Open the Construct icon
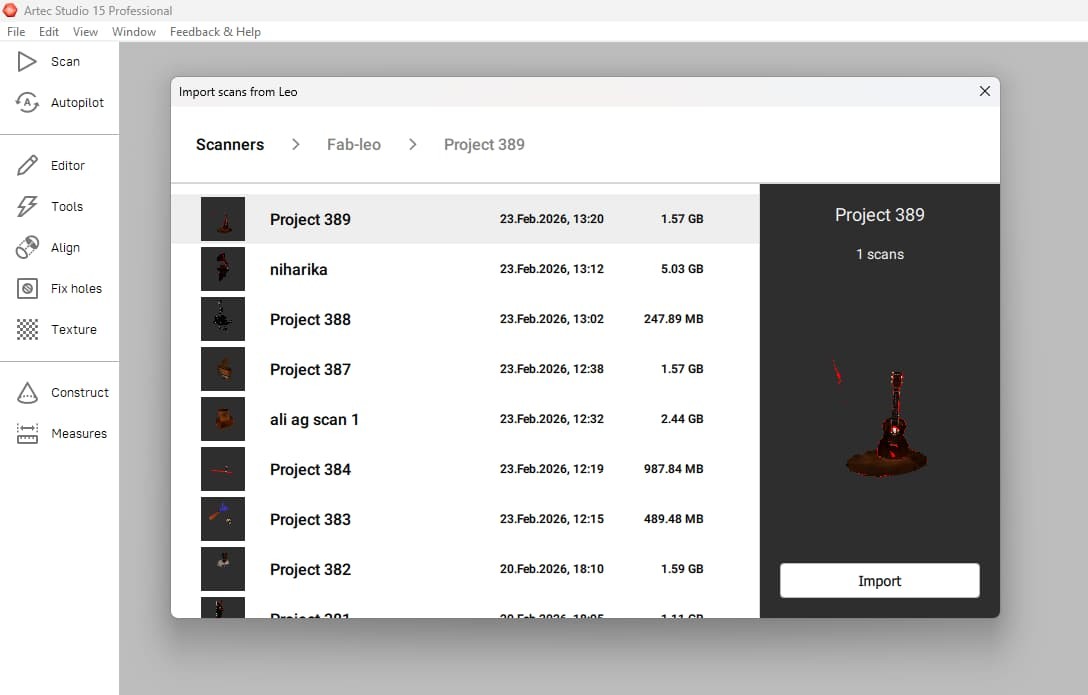 click(x=26, y=393)
